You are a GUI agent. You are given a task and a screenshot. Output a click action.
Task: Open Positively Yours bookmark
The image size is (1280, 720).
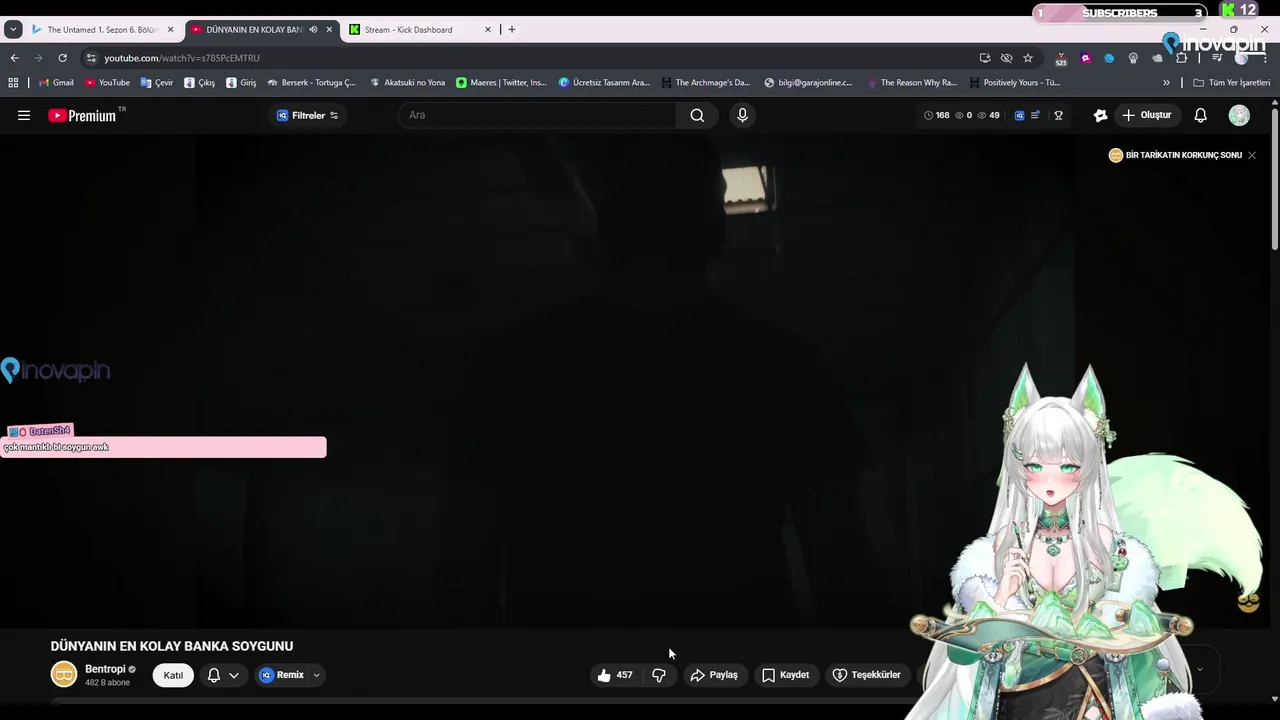[x=1014, y=83]
